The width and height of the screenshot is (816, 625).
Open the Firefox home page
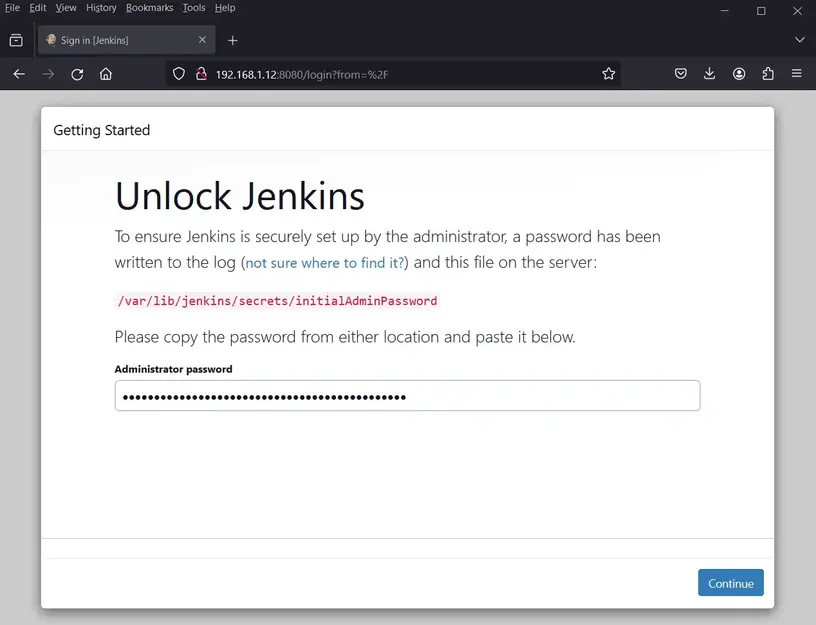pos(106,74)
